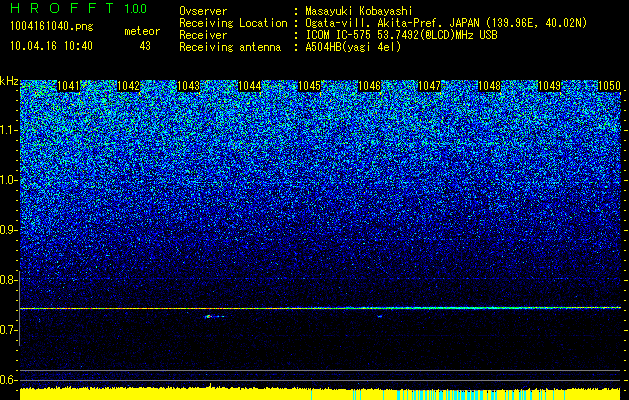Click the date stamp 10.04.16 10:40

(51, 46)
